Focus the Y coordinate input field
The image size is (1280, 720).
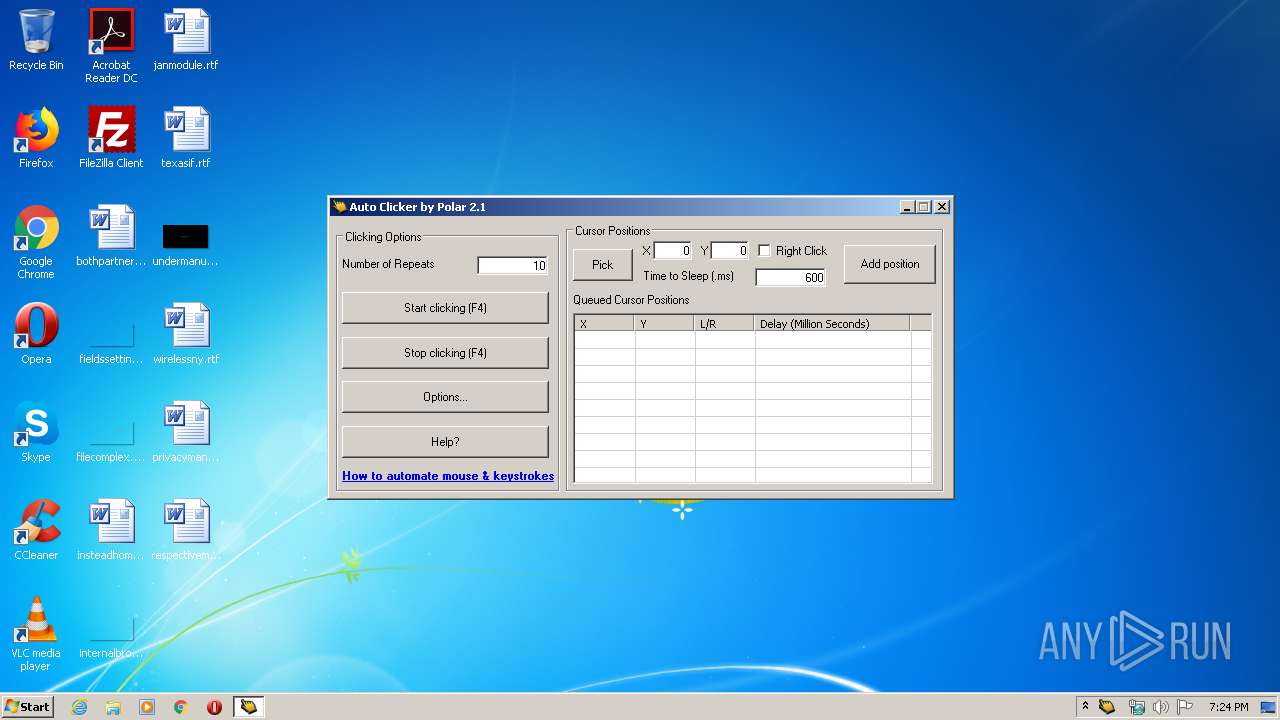click(x=730, y=251)
